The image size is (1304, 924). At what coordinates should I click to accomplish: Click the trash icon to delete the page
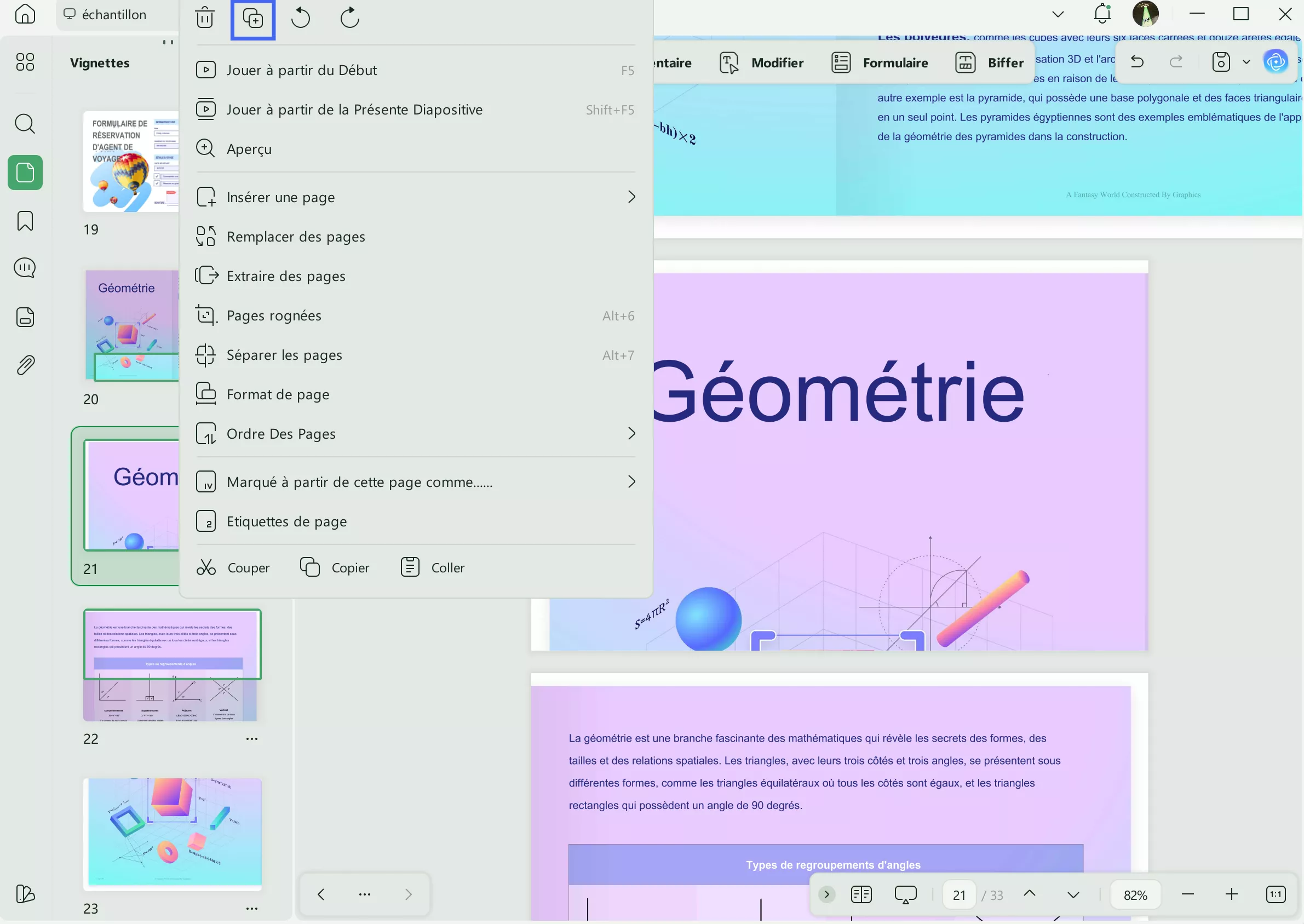click(x=205, y=18)
